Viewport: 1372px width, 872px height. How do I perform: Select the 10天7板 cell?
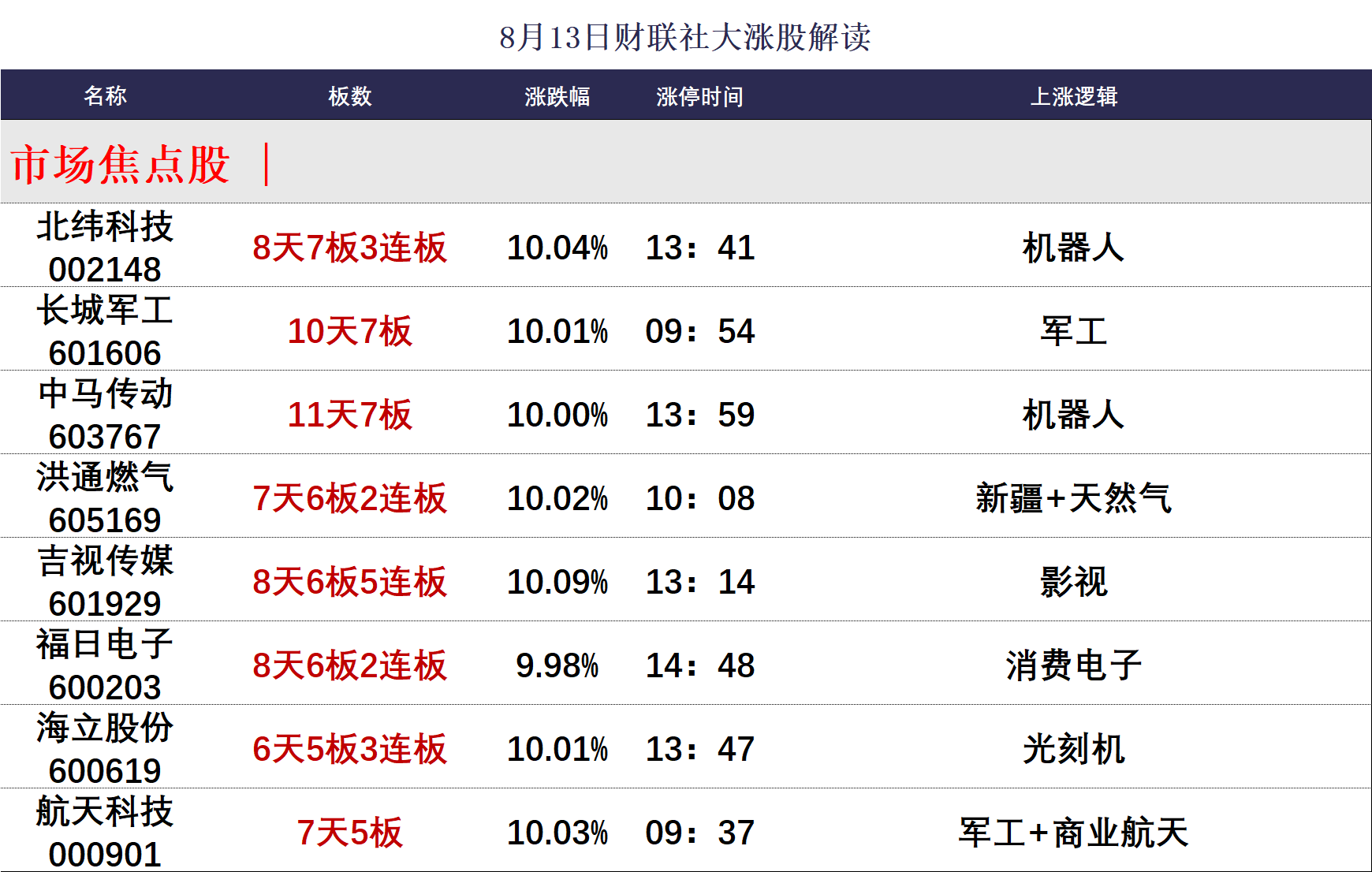click(350, 331)
